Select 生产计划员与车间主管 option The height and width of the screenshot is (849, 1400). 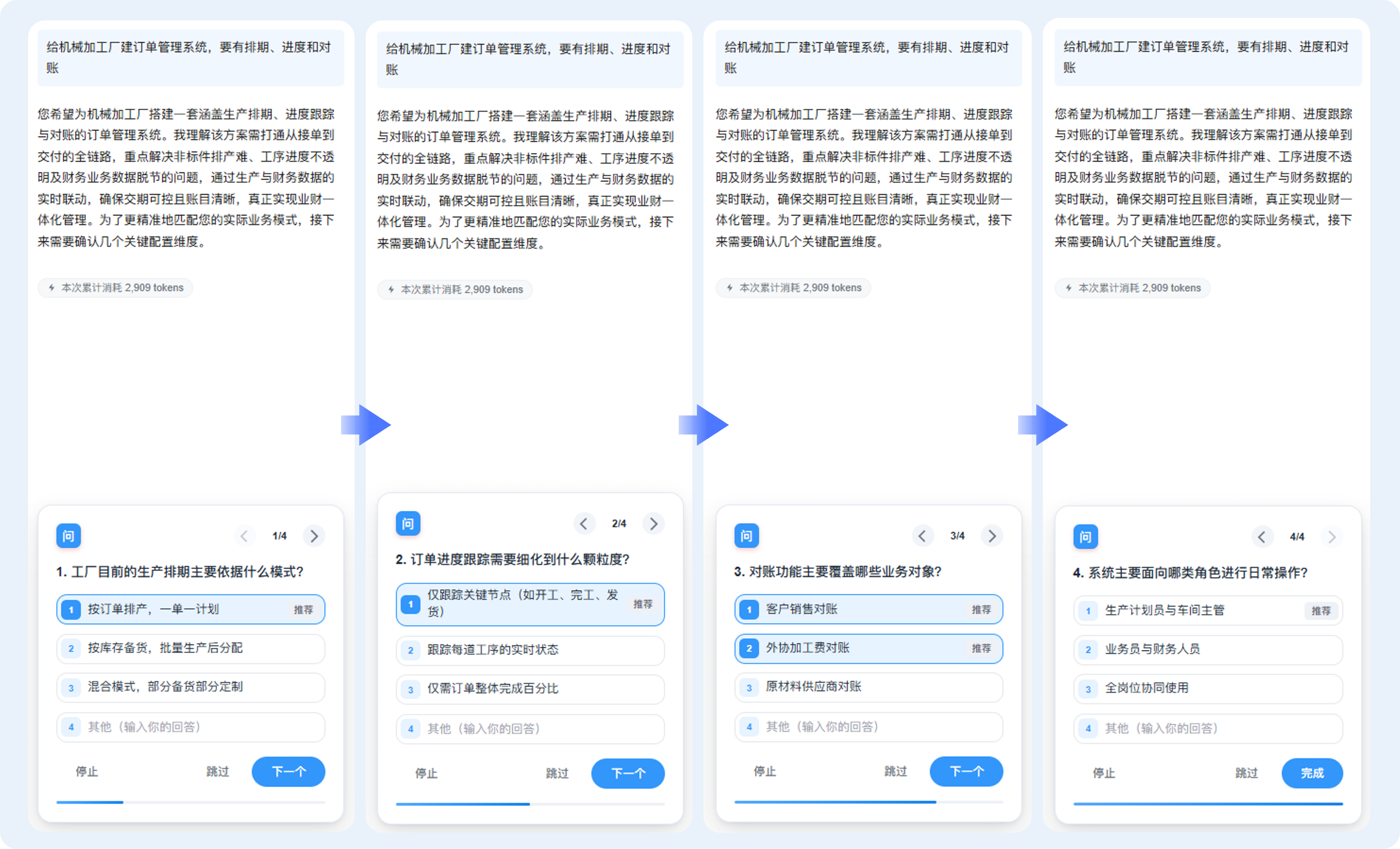[1208, 611]
